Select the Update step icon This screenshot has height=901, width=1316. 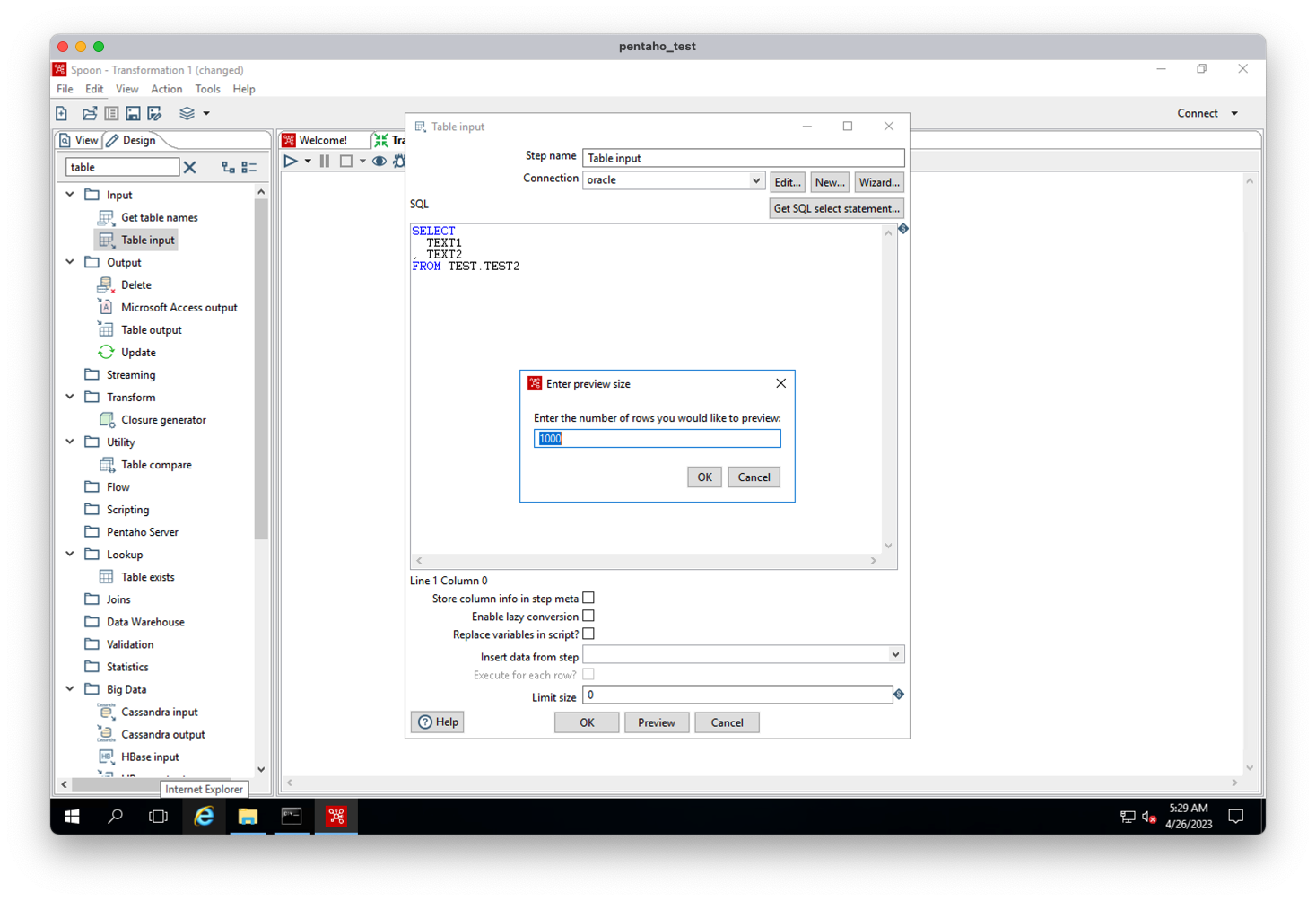tap(106, 352)
